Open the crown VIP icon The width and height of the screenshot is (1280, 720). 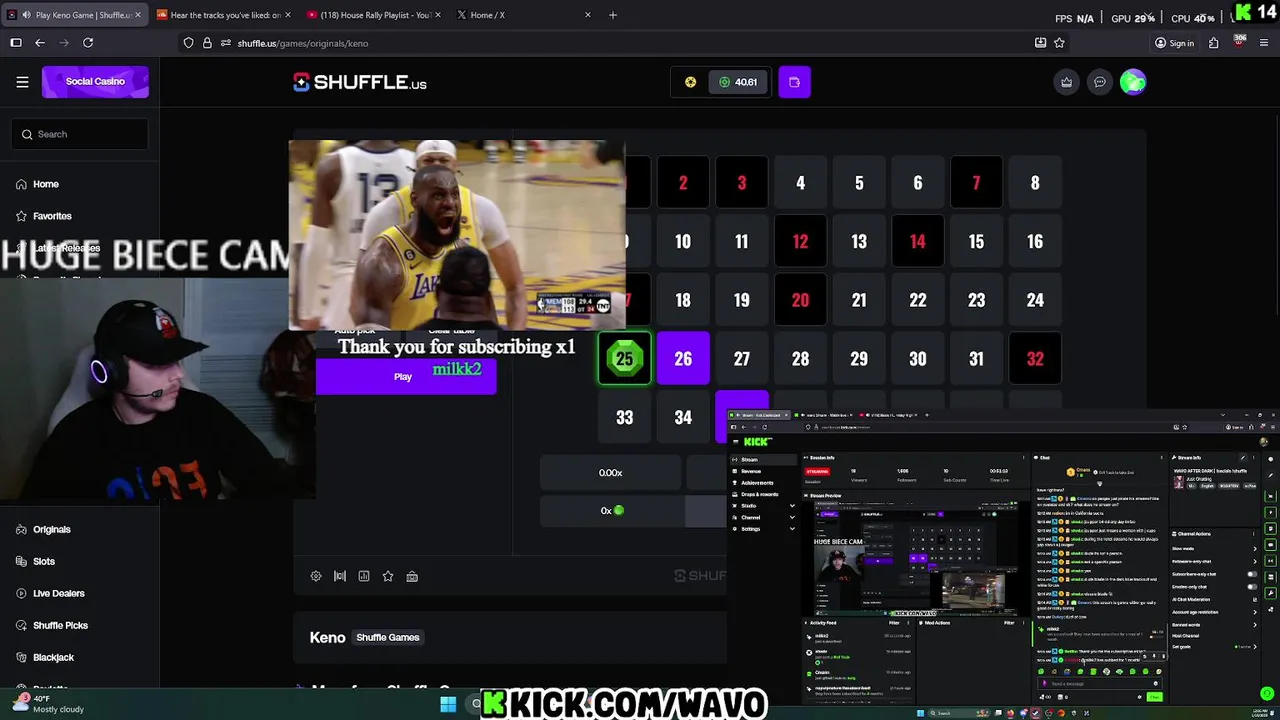(1067, 82)
